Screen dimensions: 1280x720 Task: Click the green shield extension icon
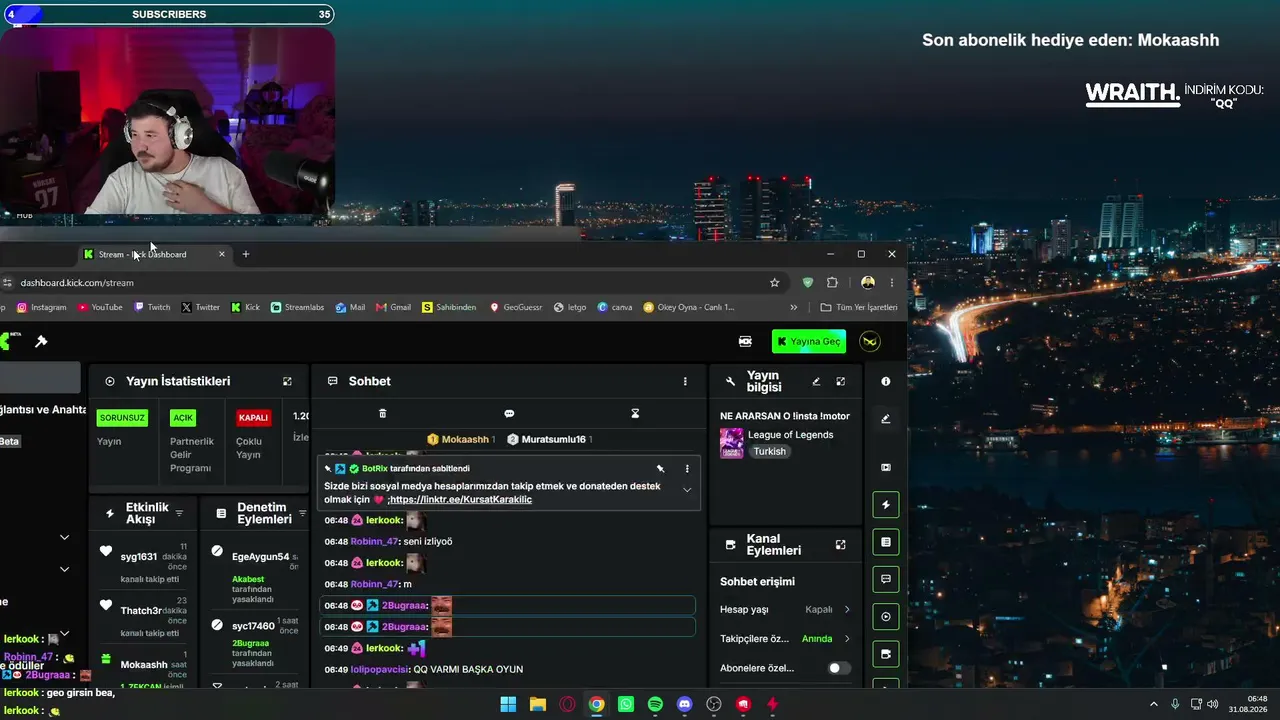click(x=808, y=283)
